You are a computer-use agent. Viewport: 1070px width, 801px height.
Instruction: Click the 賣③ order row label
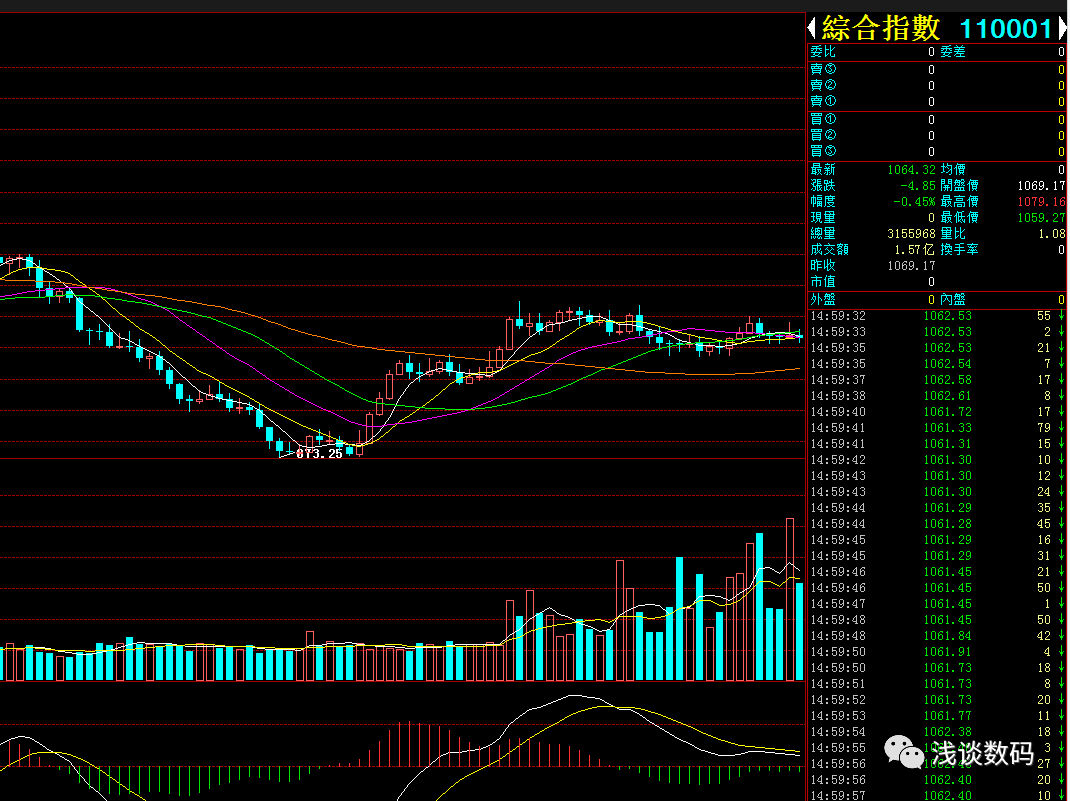(x=823, y=70)
